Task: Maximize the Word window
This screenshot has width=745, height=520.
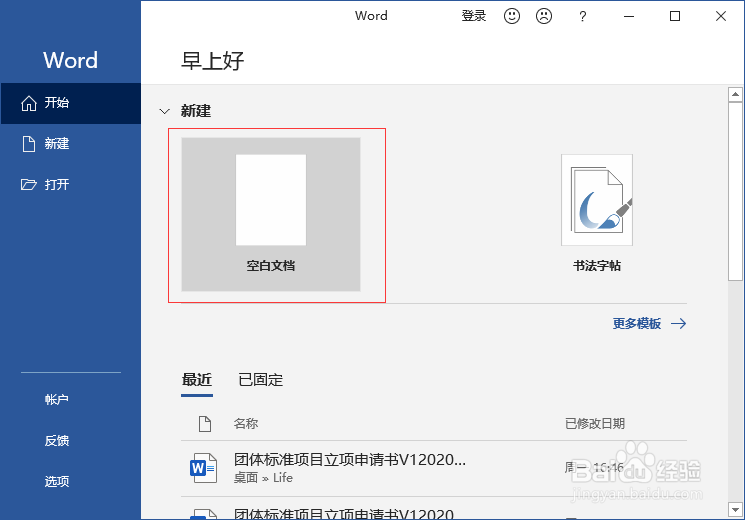Action: coord(675,16)
